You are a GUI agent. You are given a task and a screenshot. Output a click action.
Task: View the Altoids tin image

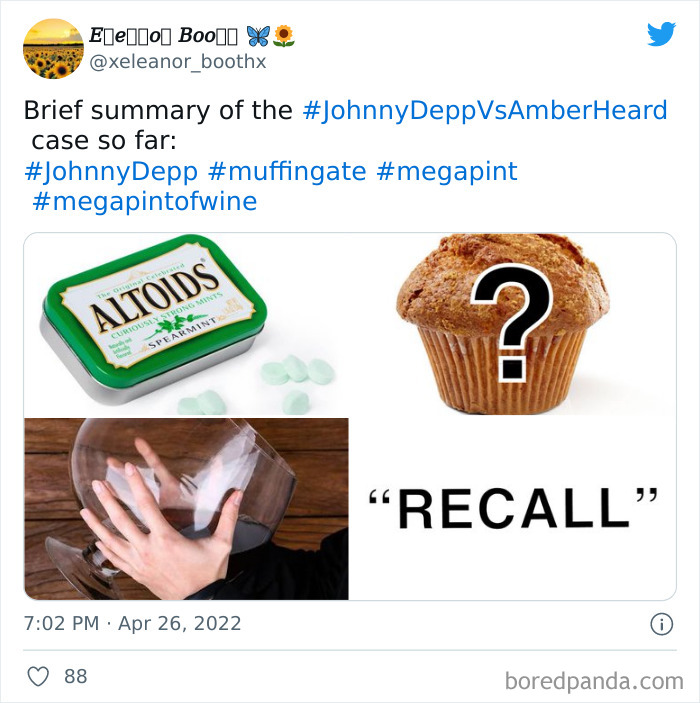[x=186, y=325]
